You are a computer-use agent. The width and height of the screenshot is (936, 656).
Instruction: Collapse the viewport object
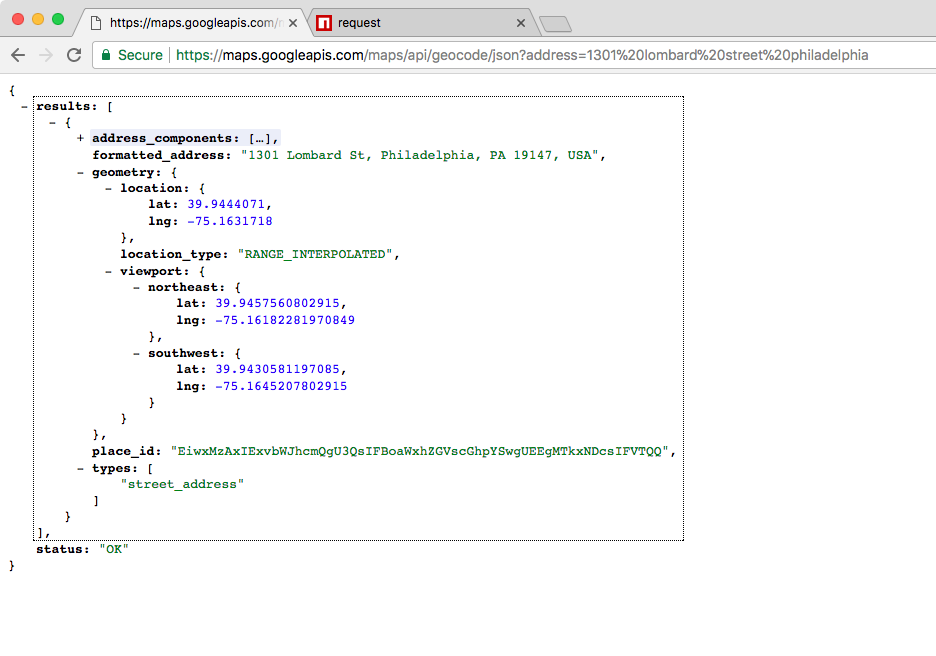108,271
